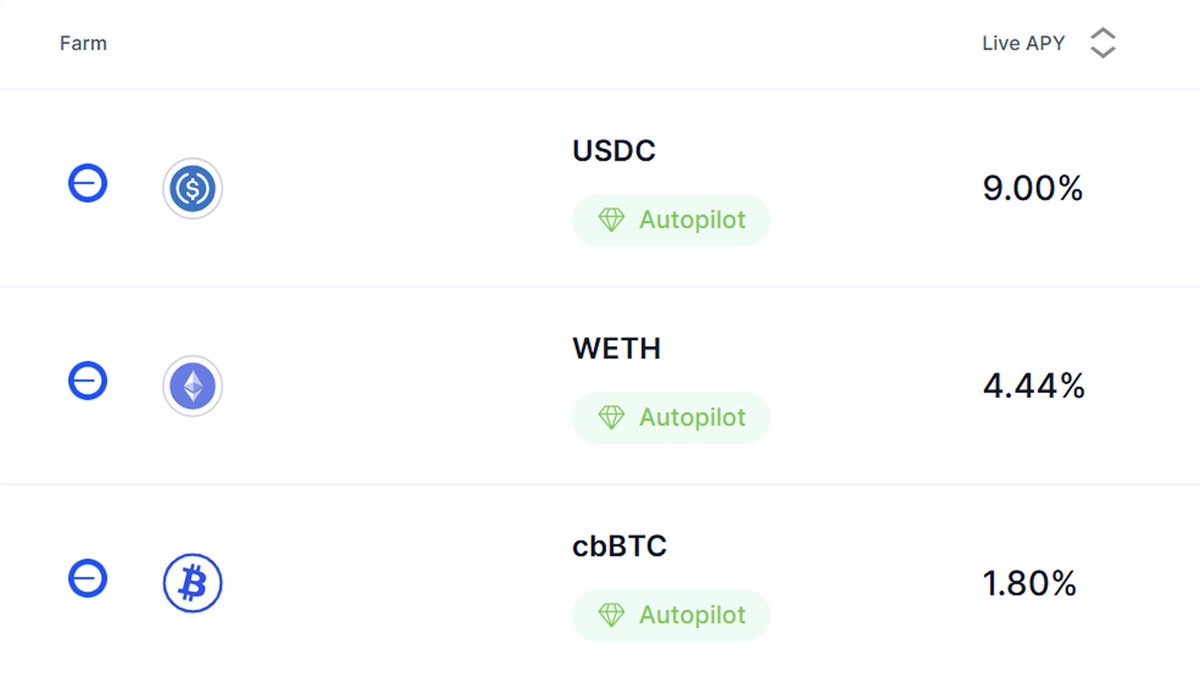
Task: Click the 9.00% APY value
Action: (1032, 188)
